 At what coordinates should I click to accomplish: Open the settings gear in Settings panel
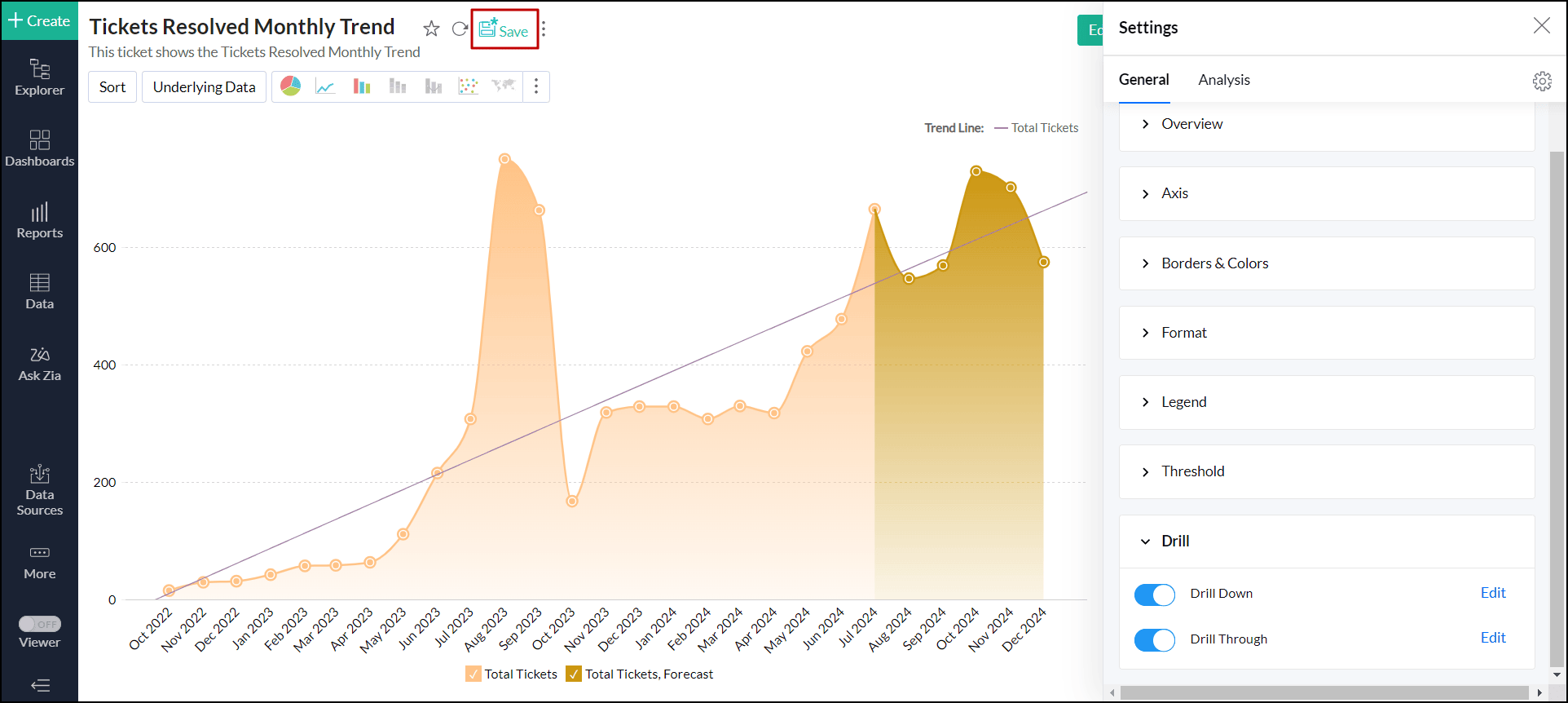(1542, 81)
